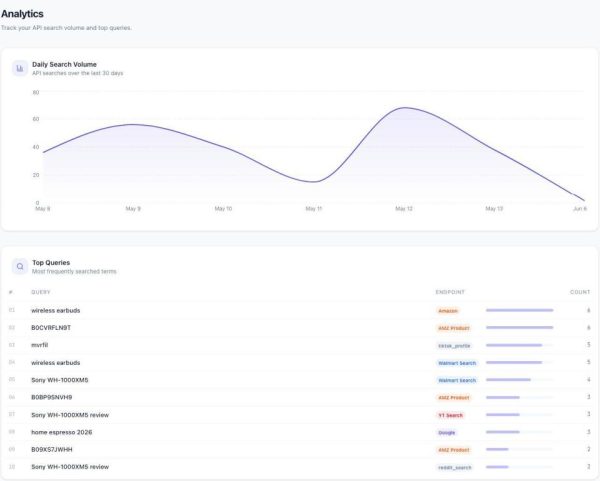Screen dimensions: 600x481
Task: Click the Walmart Search badge for Sony WH-1000XM5
Action: [457, 380]
